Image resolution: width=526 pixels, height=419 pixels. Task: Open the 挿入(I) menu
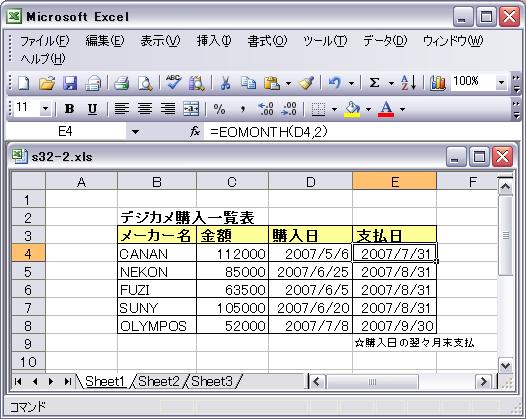(x=214, y=41)
